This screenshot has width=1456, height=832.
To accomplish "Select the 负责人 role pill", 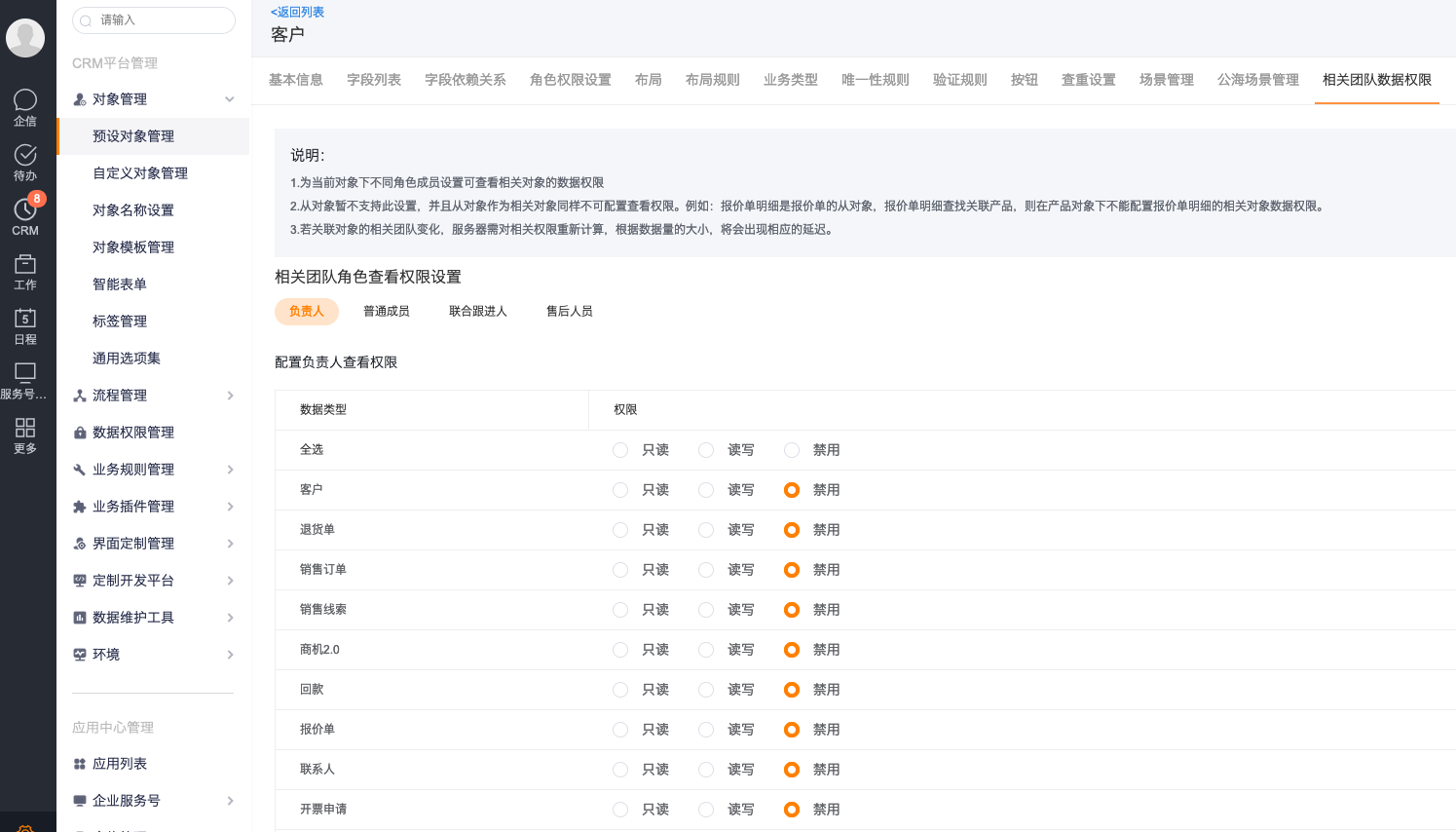I will pyautogui.click(x=307, y=312).
